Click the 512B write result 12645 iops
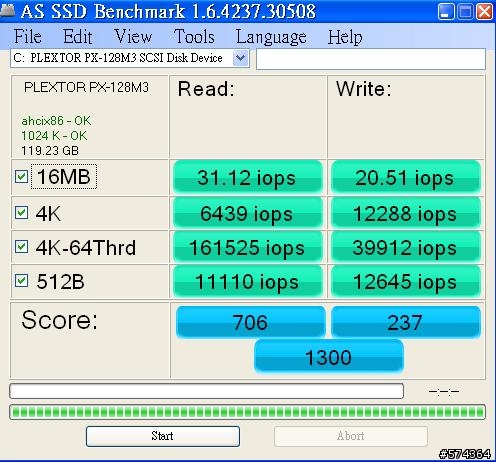Screen dimensions: 496x462 coord(405,282)
